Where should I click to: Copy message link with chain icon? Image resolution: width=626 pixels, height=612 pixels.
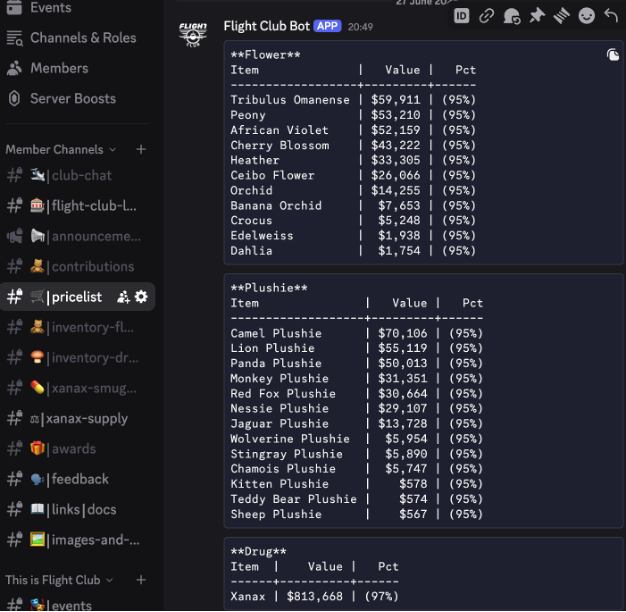[487, 15]
